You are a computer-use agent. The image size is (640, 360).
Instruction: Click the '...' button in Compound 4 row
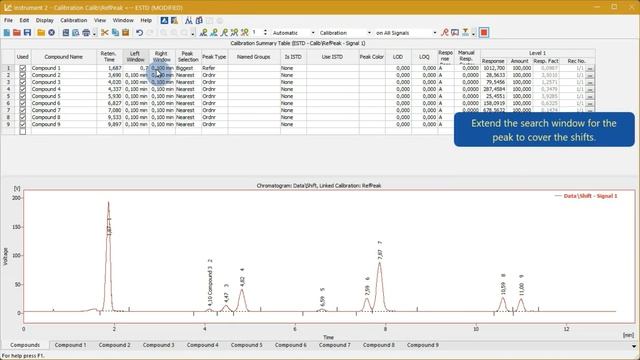pyautogui.click(x=589, y=89)
